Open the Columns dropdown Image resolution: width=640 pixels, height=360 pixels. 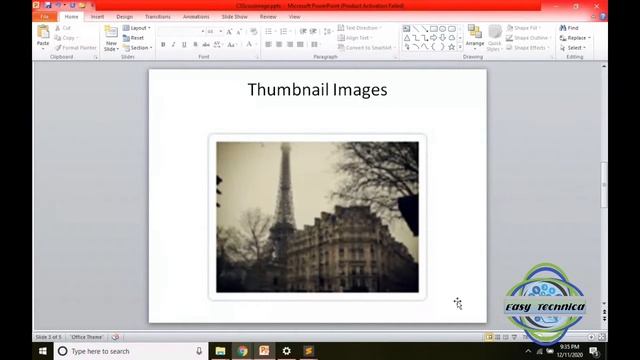[x=316, y=44]
